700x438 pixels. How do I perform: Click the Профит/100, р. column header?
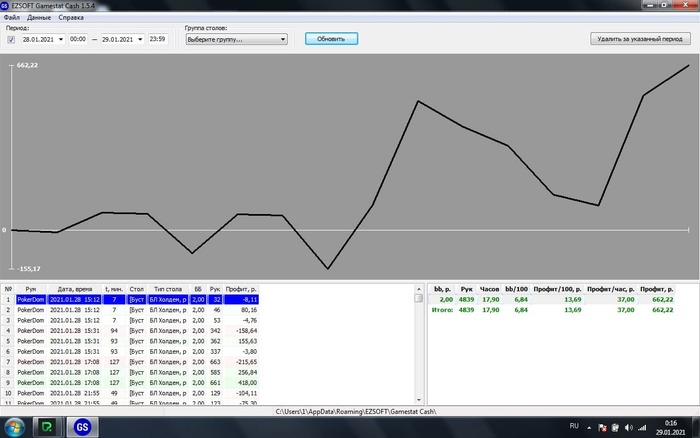(x=557, y=289)
